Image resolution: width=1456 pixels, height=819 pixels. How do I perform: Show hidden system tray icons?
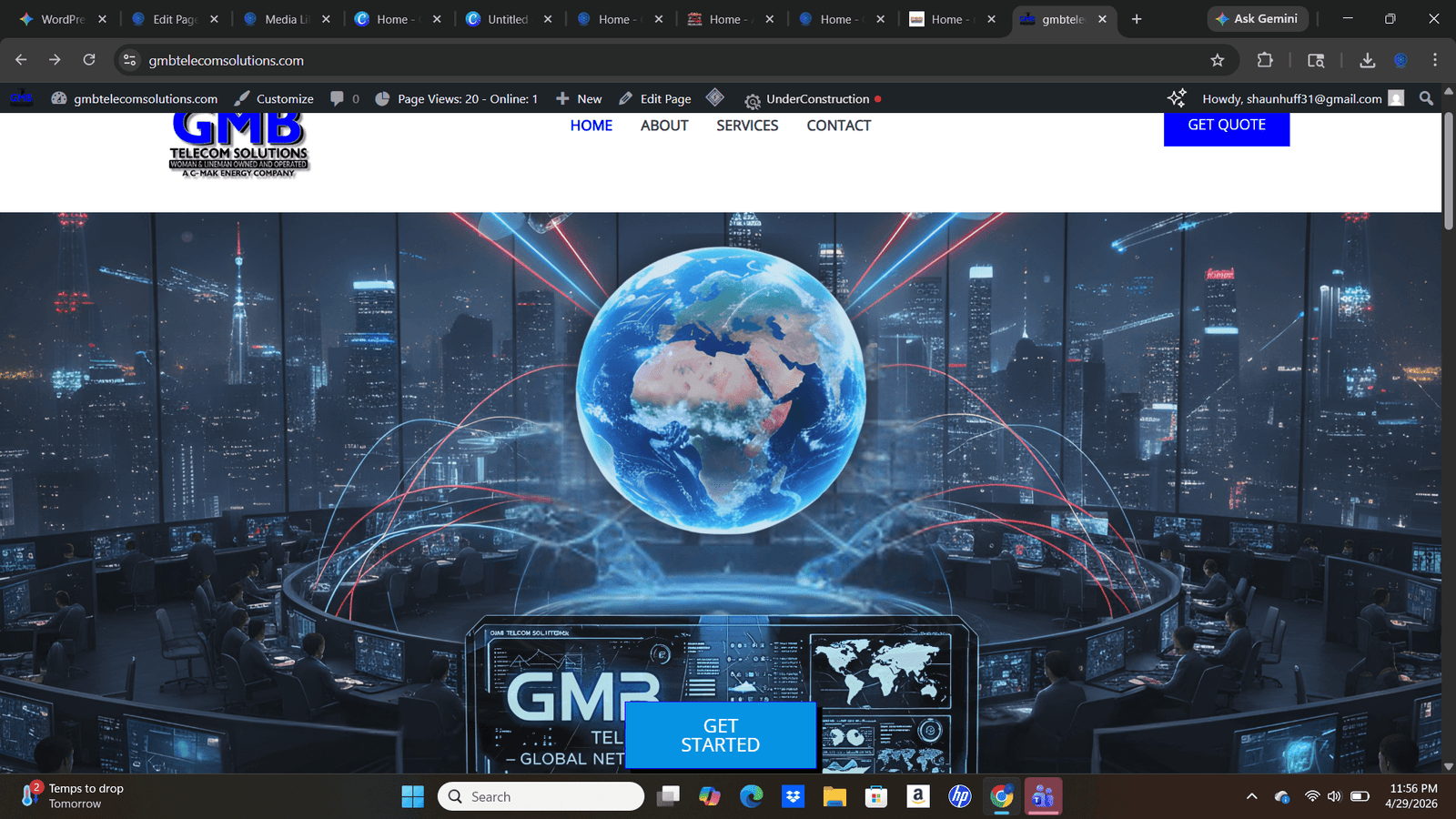[x=1252, y=797]
